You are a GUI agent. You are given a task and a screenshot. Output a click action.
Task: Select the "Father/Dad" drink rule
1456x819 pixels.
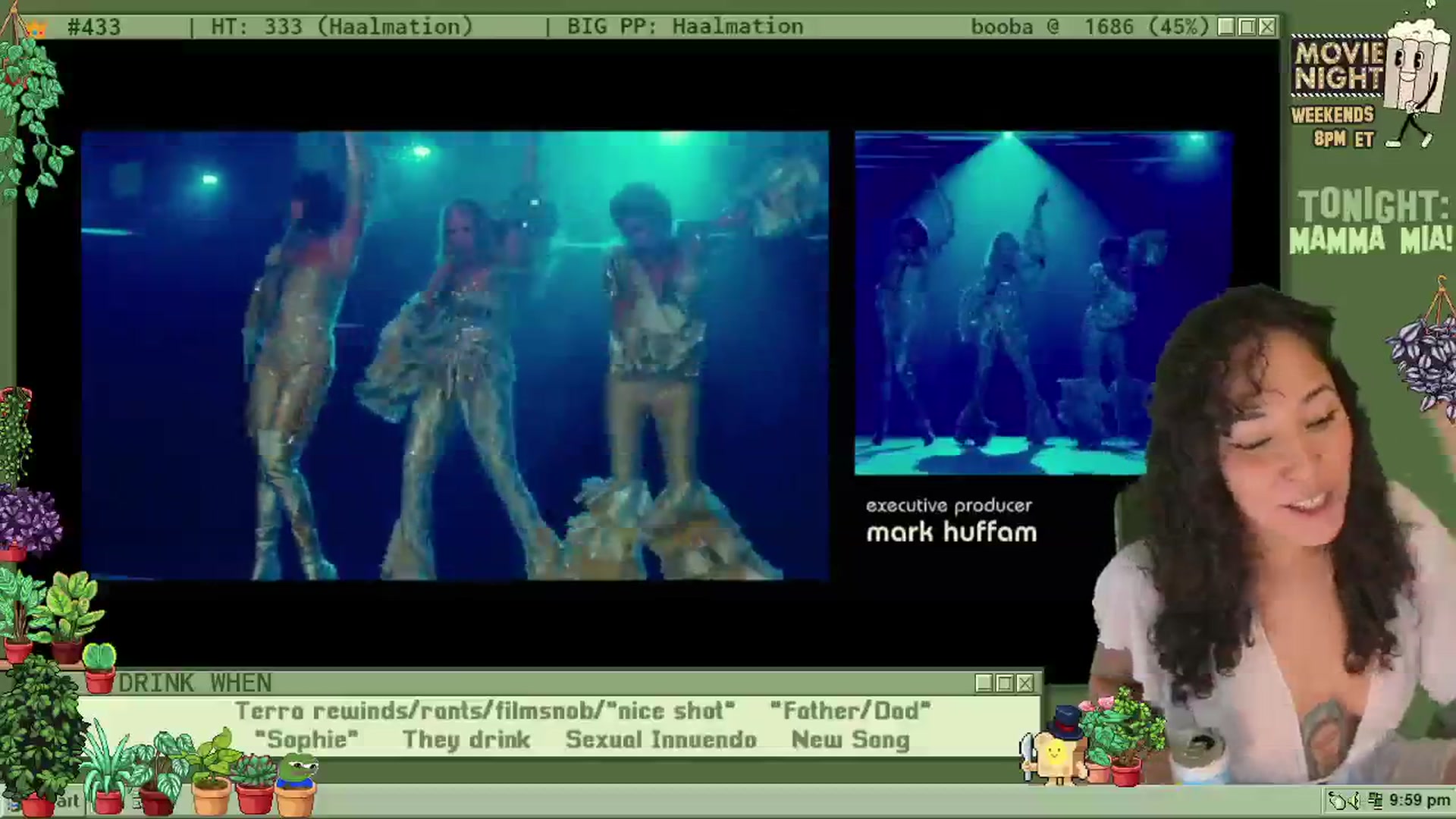click(x=850, y=711)
